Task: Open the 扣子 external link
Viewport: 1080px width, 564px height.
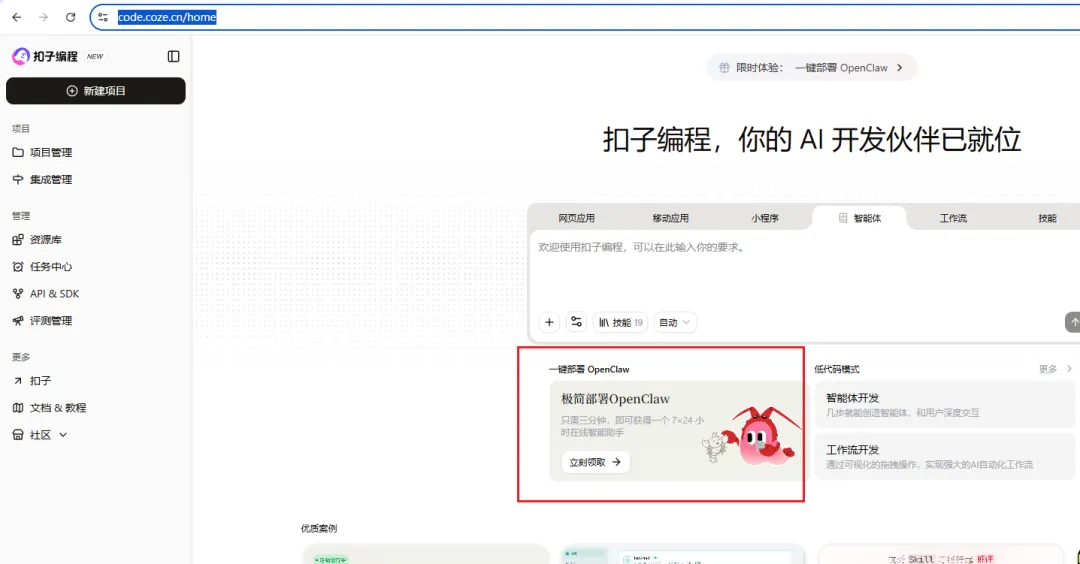Action: tap(96, 381)
